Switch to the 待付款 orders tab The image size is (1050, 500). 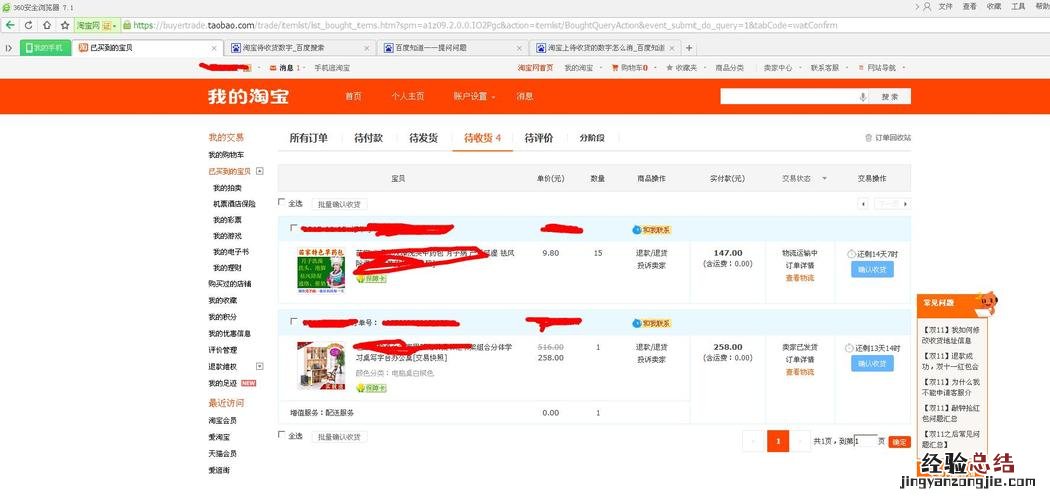point(368,138)
